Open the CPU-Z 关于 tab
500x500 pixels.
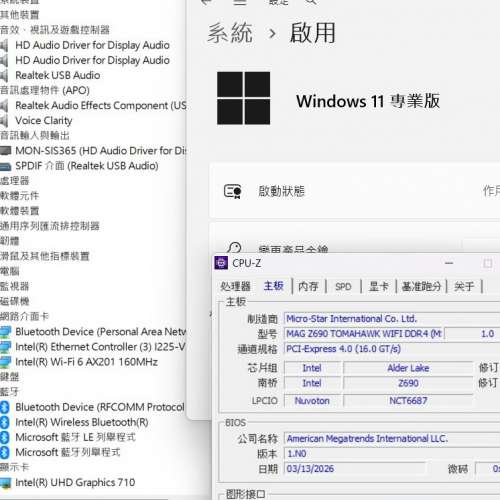click(464, 286)
